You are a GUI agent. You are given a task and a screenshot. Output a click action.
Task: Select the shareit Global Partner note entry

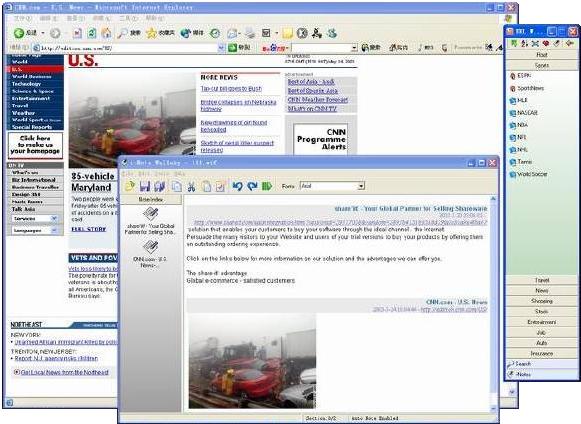150,221
